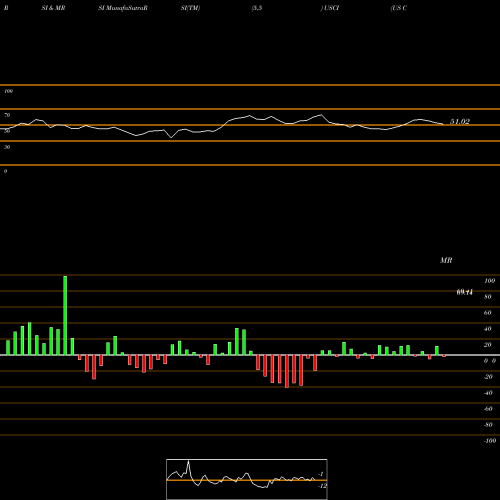Open the mini chart thumbnail at the bottom

[247, 479]
